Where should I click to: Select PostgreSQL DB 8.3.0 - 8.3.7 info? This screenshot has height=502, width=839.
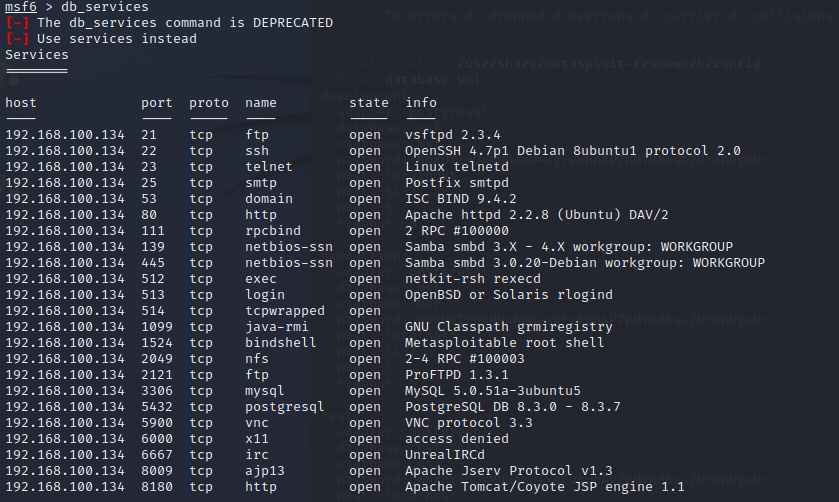point(513,407)
